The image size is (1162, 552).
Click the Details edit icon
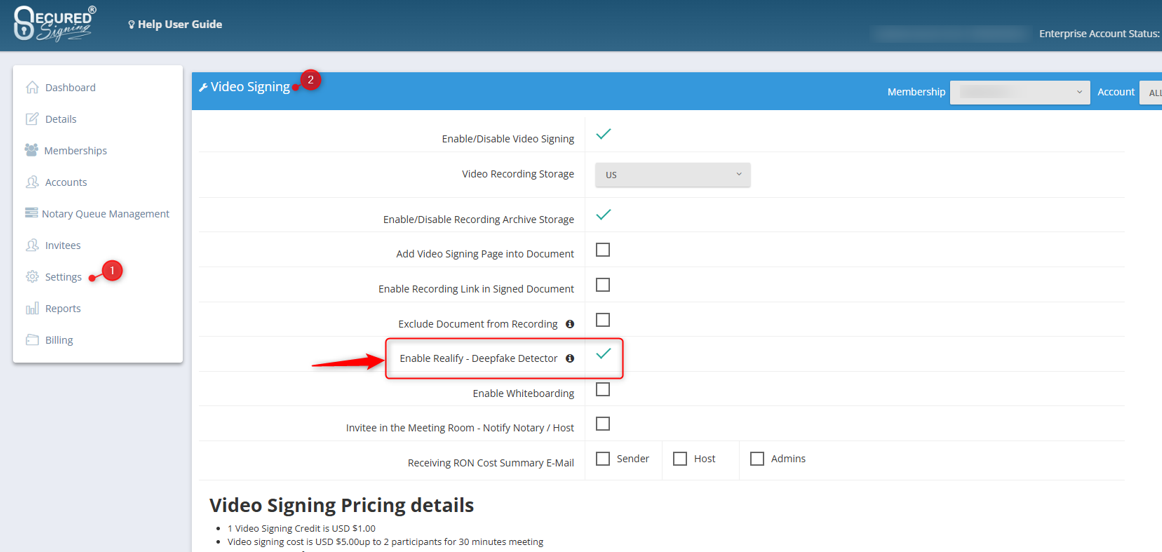32,119
